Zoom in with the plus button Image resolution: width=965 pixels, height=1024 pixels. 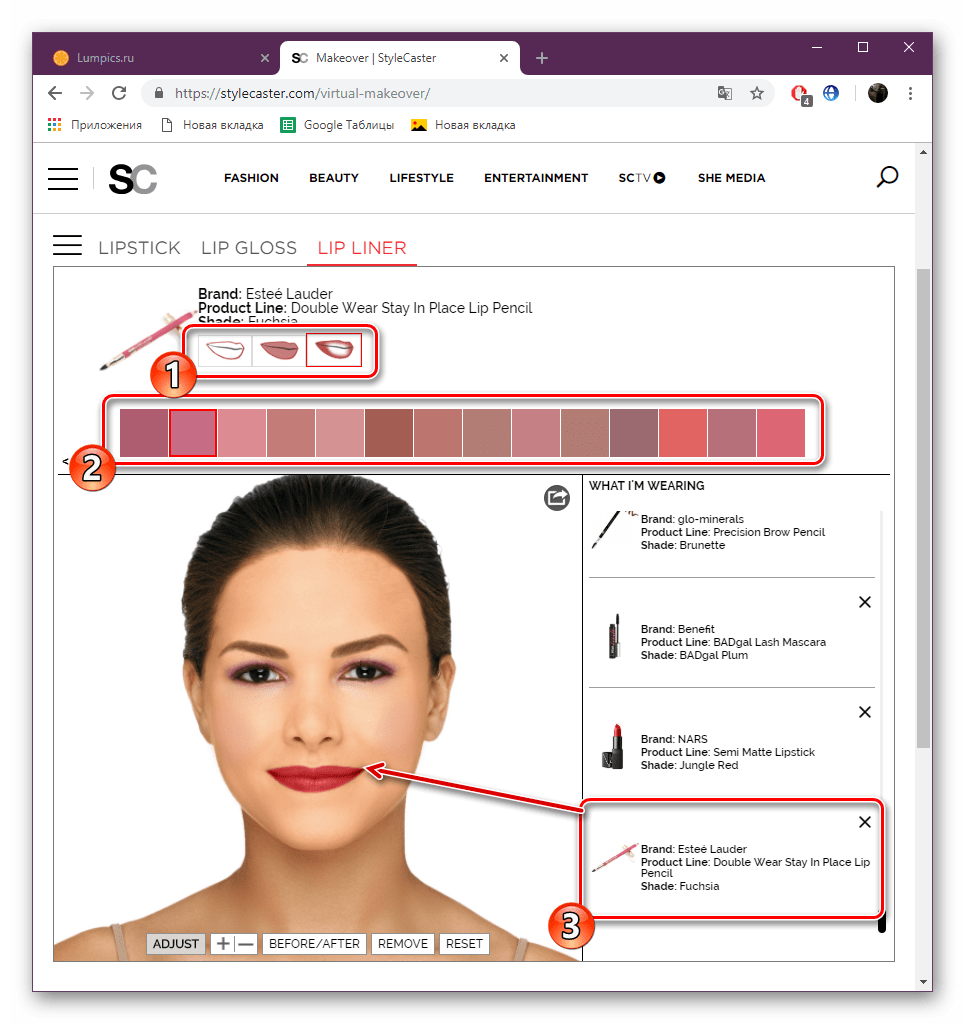click(223, 943)
